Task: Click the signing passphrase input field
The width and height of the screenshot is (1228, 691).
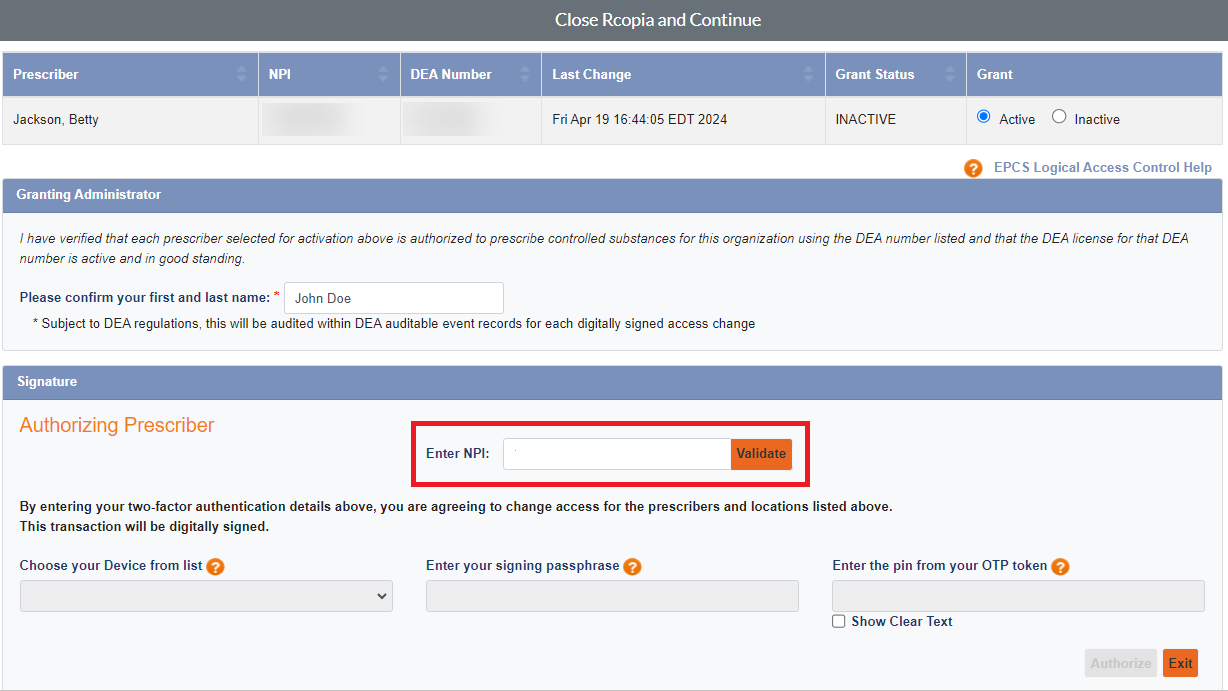Action: [x=612, y=596]
